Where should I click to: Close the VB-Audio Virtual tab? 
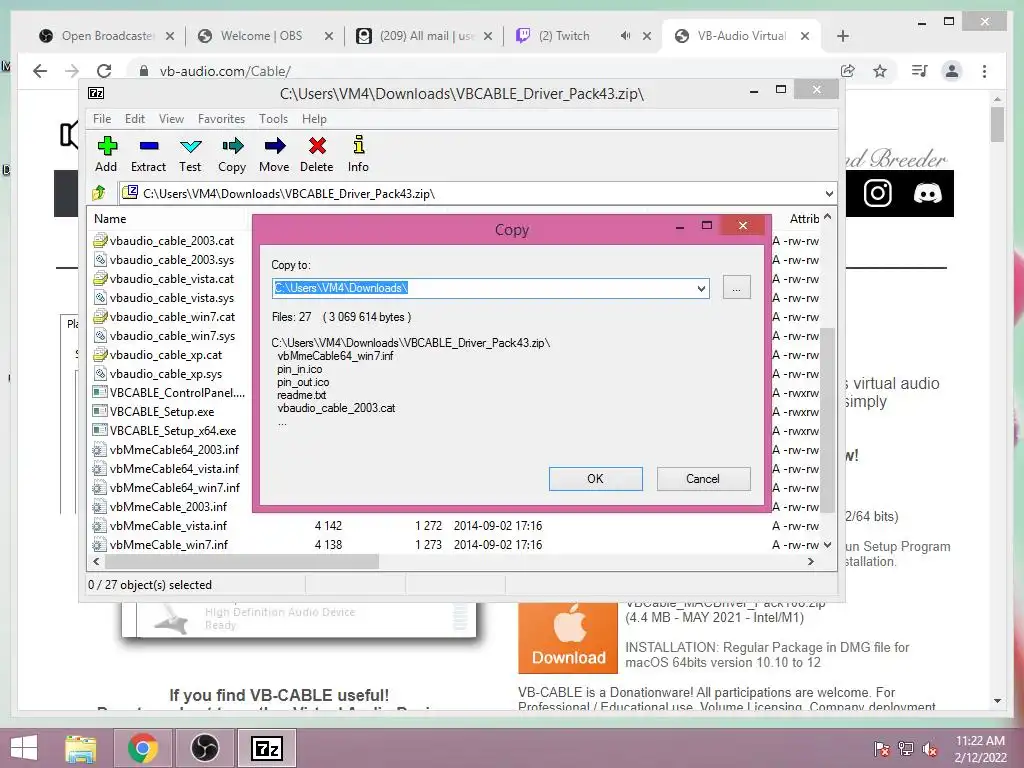coord(805,36)
